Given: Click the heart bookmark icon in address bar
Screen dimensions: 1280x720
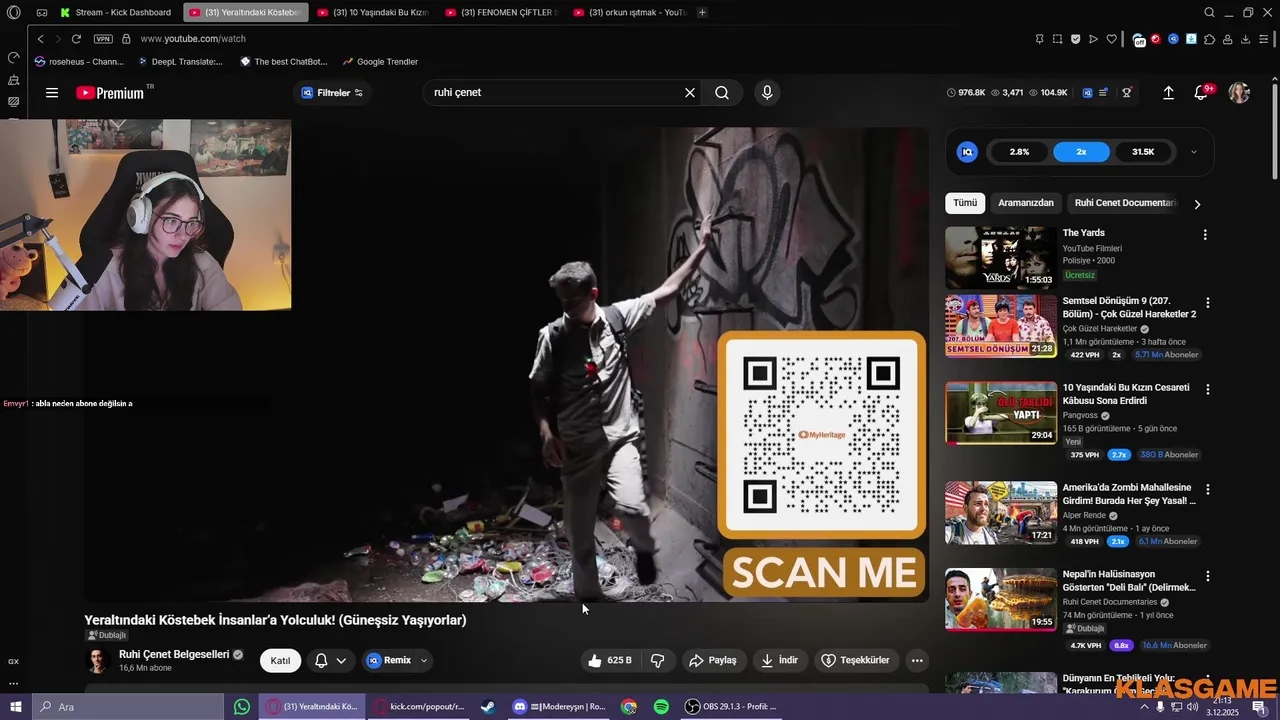Looking at the screenshot, I should pos(1111,39).
